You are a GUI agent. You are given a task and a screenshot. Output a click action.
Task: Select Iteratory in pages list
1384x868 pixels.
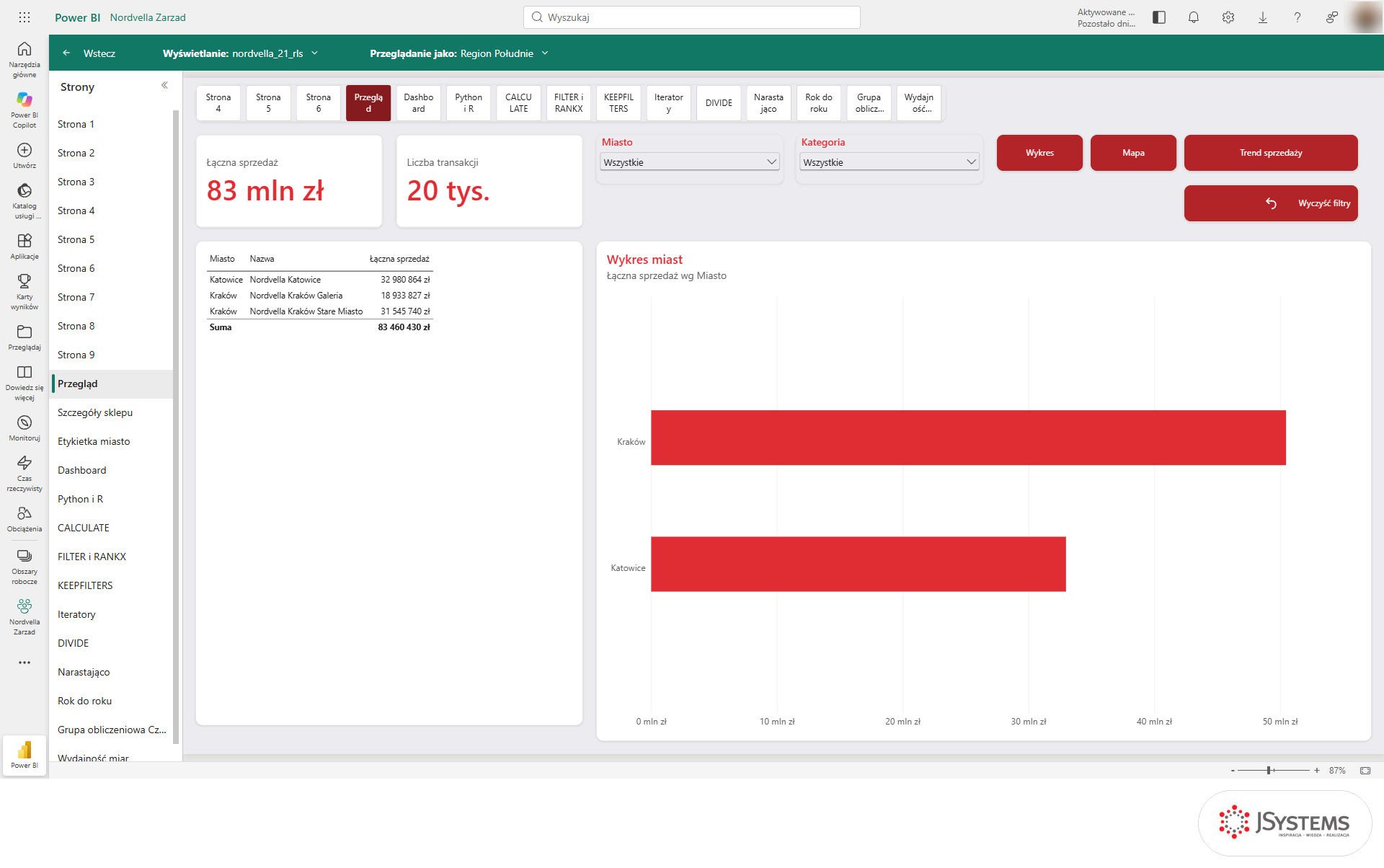pyautogui.click(x=112, y=614)
